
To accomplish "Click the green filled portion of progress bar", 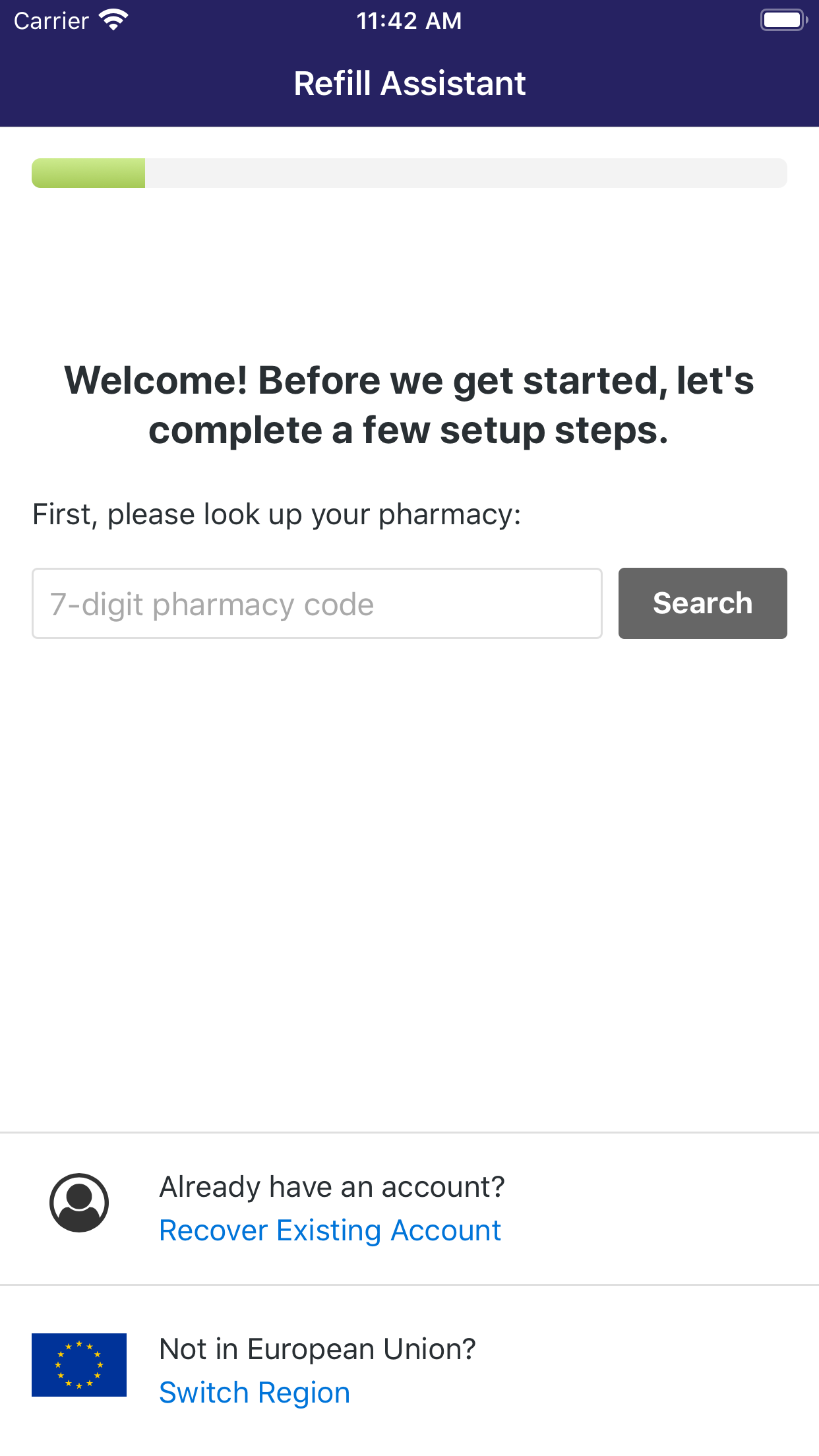I will coord(88,173).
